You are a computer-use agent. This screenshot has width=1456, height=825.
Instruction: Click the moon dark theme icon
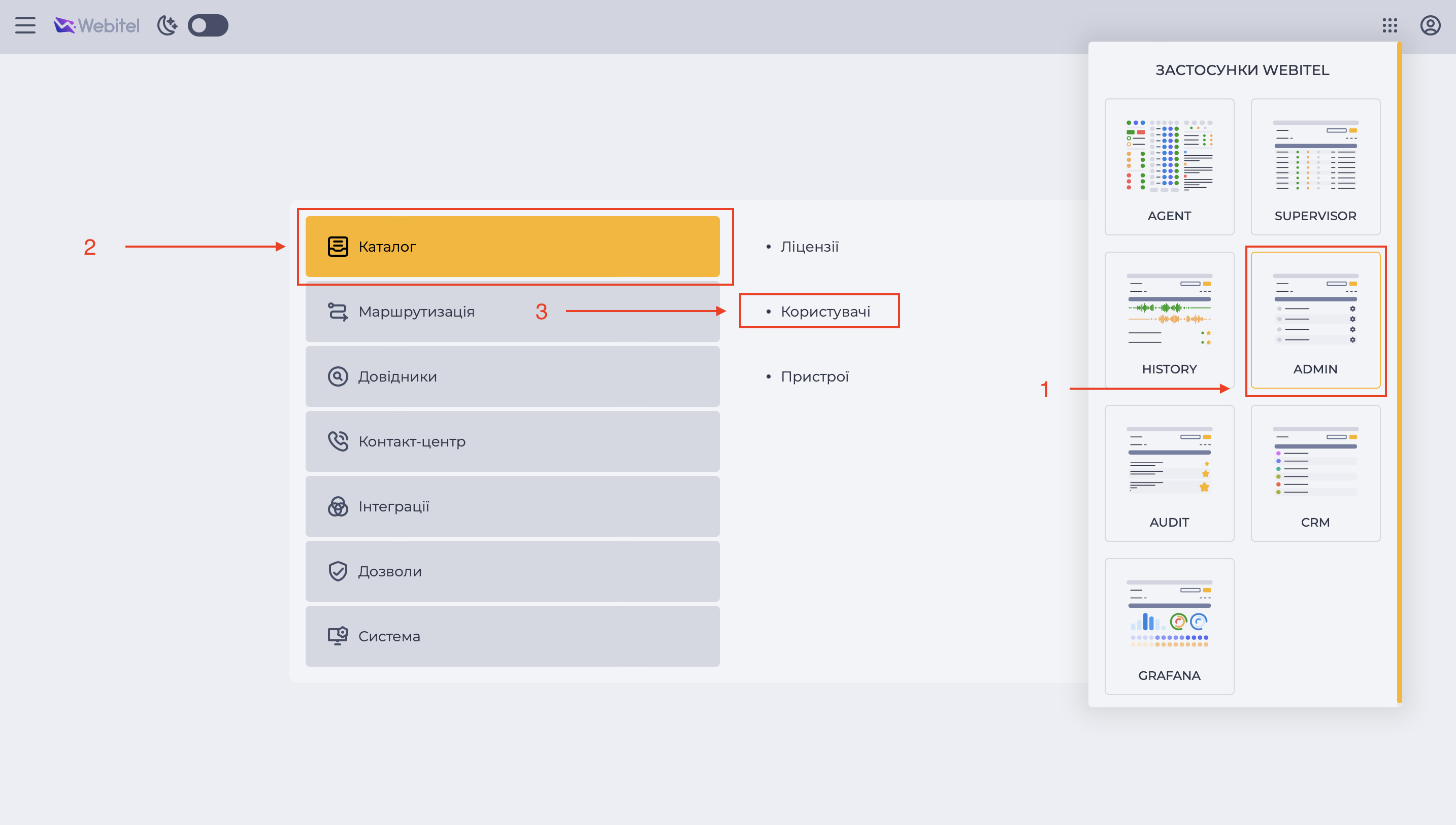point(167,25)
